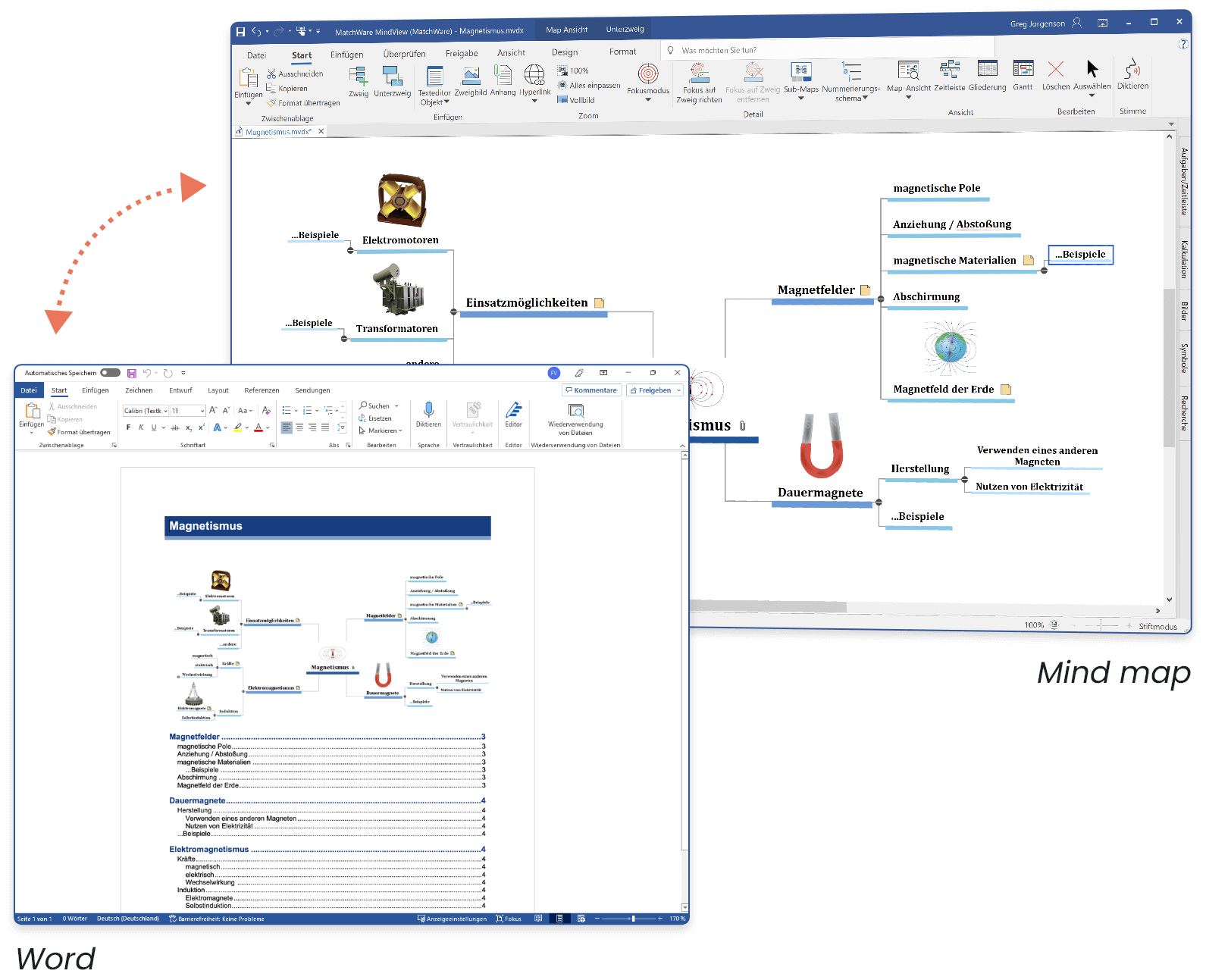Open Symbole side panel in MindView
Image resolution: width=1206 pixels, height=980 pixels.
pyautogui.click(x=1184, y=358)
